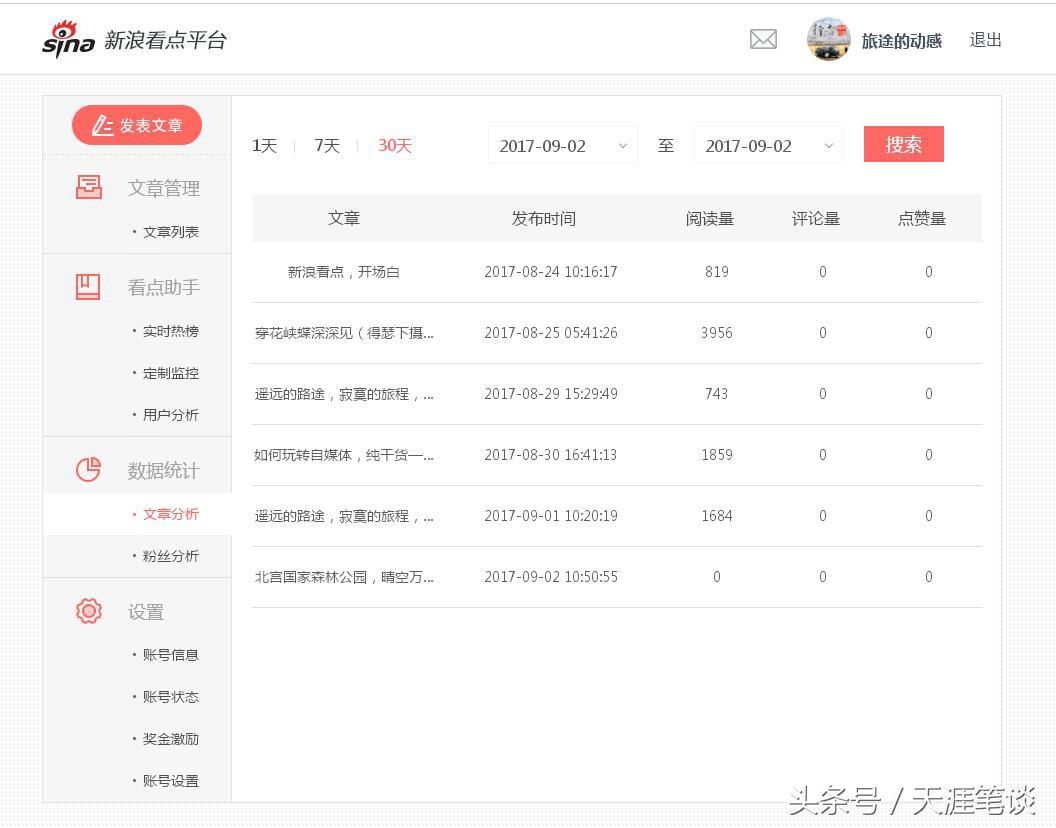Click the 文章管理 inbox icon
The width and height of the screenshot is (1056, 828).
pyautogui.click(x=88, y=187)
